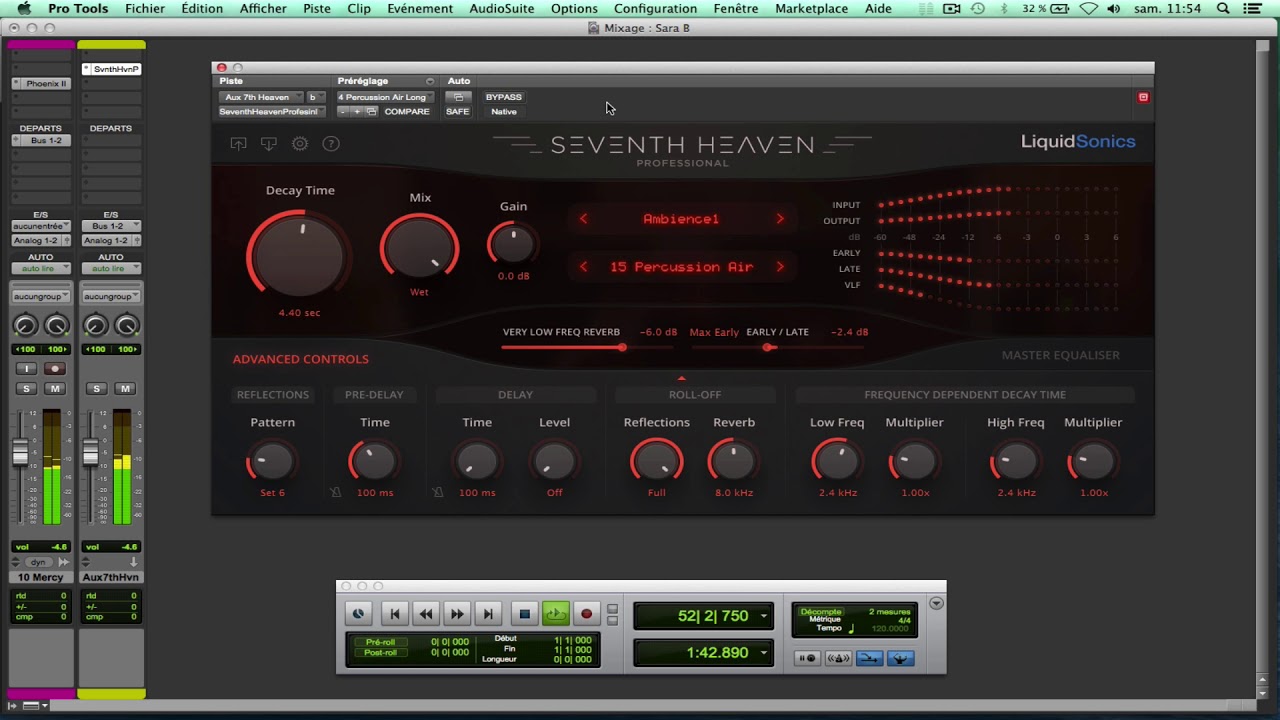The image size is (1280, 720).
Task: Go to preset after 15 Percussion Air
Action: click(780, 267)
